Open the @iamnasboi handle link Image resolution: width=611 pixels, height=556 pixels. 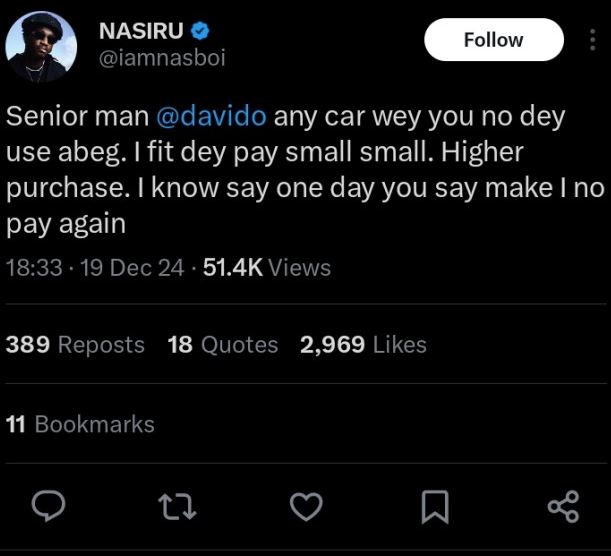click(x=162, y=58)
